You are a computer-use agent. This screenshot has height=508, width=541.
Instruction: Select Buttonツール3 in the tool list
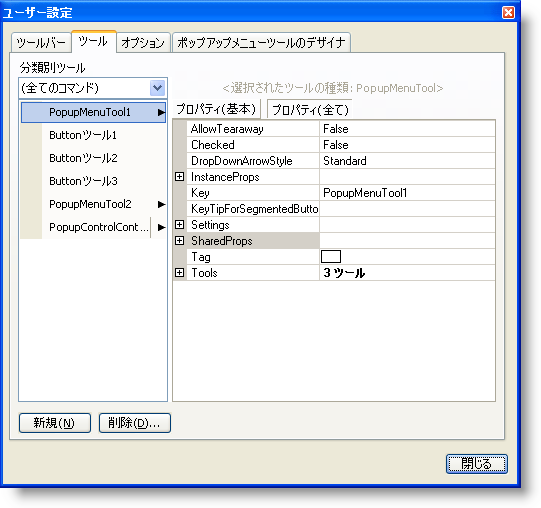(94, 181)
